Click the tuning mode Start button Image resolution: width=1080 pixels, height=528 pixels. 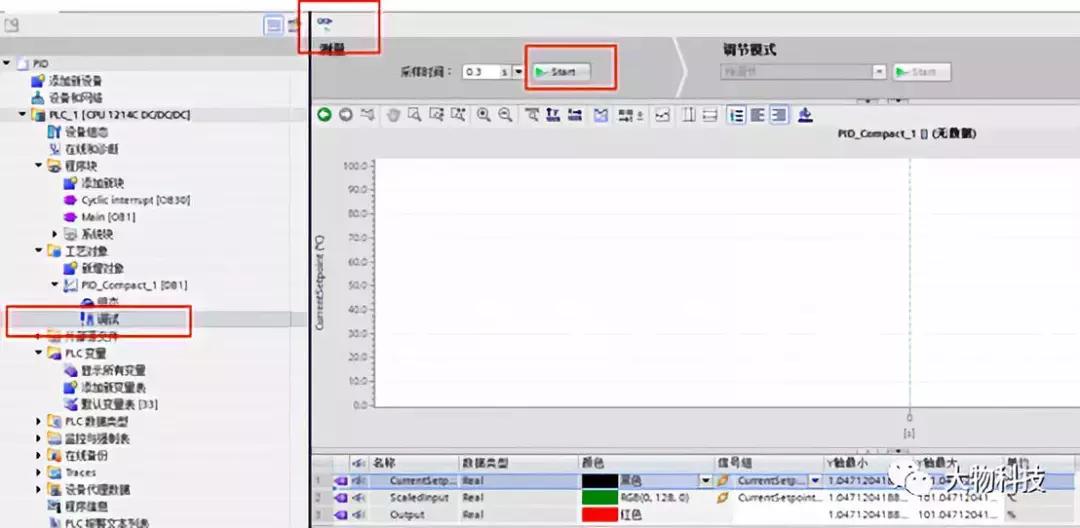point(921,72)
